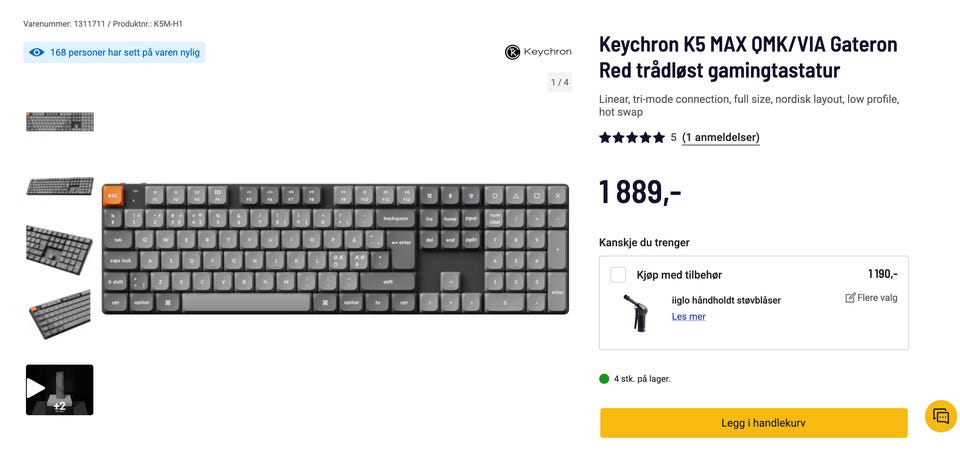The width and height of the screenshot is (960, 454).
Task: Select the first top-view keyboard thumbnail
Action: click(59, 122)
